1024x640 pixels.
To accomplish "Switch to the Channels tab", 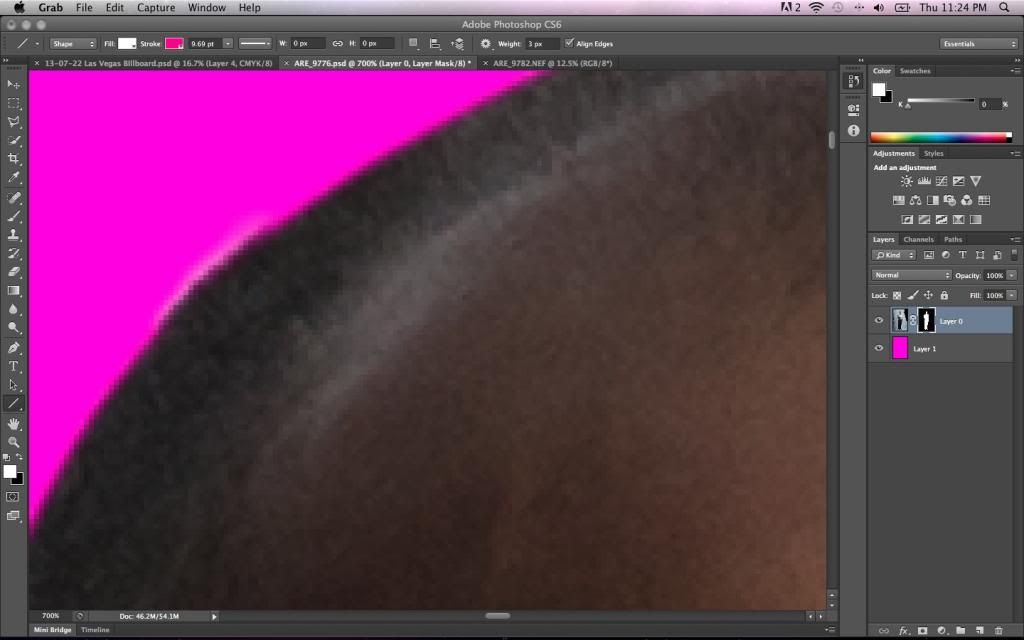I will coord(918,240).
